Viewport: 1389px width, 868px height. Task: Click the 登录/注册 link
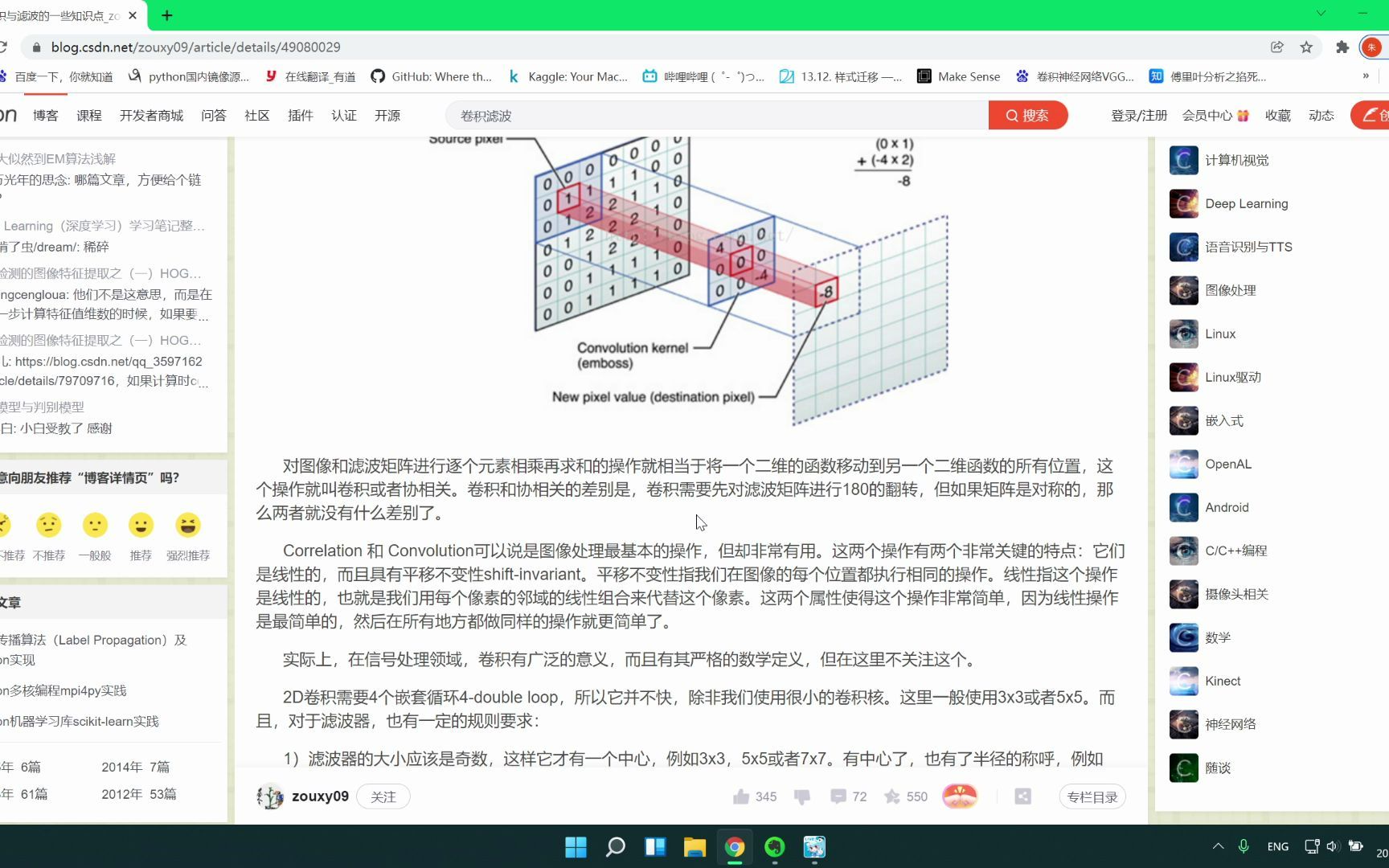tap(1139, 116)
